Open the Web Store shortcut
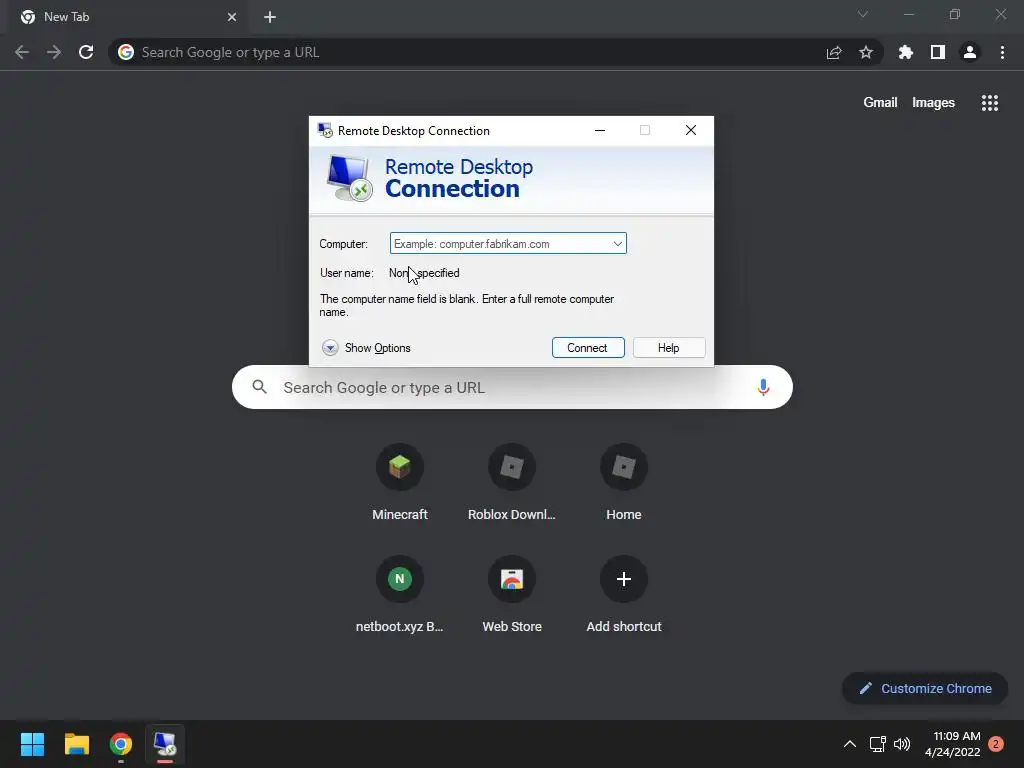This screenshot has width=1024, height=768. (512, 595)
